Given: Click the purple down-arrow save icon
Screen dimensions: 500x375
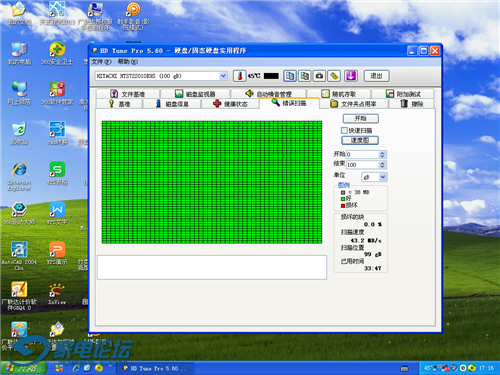Looking at the screenshot, I should click(351, 76).
